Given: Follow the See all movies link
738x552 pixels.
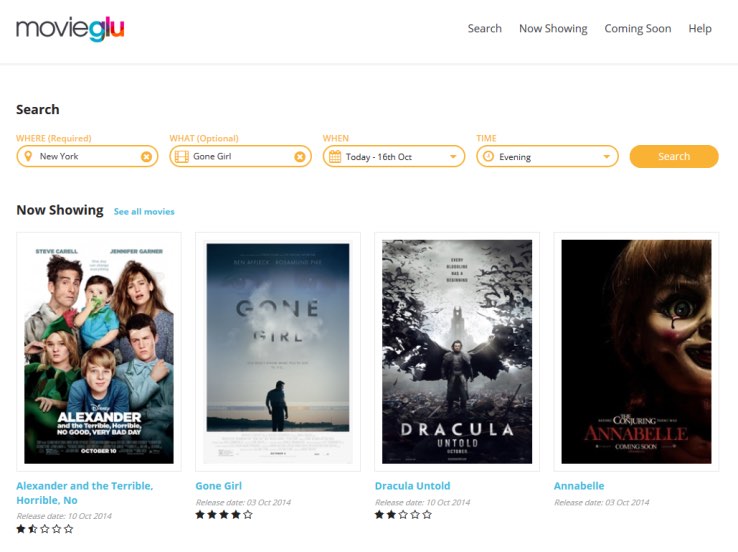Looking at the screenshot, I should pos(144,212).
